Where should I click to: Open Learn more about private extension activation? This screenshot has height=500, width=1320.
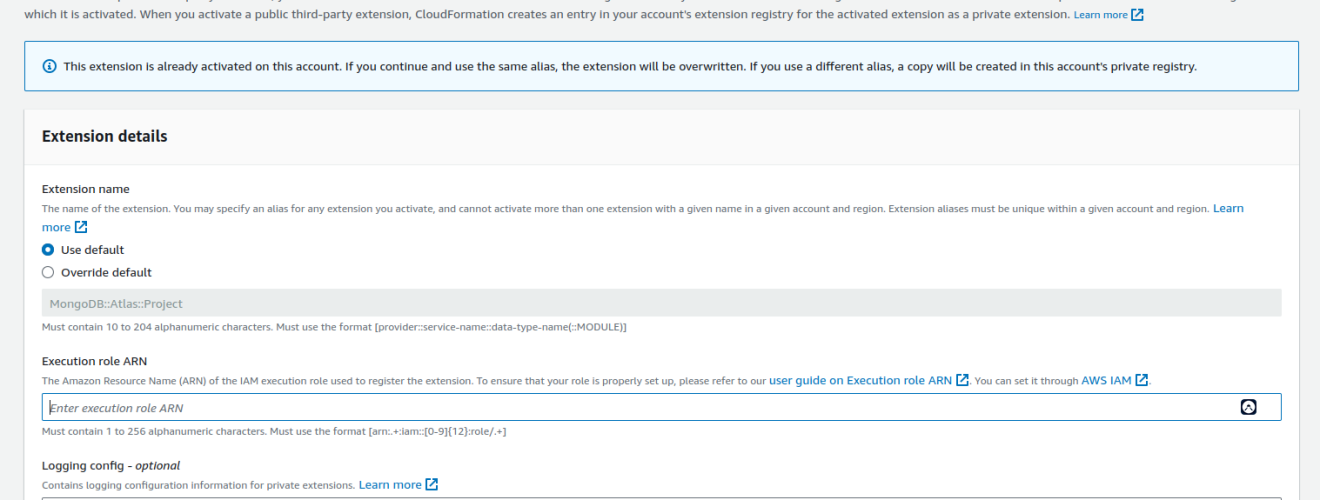click(x=1100, y=15)
